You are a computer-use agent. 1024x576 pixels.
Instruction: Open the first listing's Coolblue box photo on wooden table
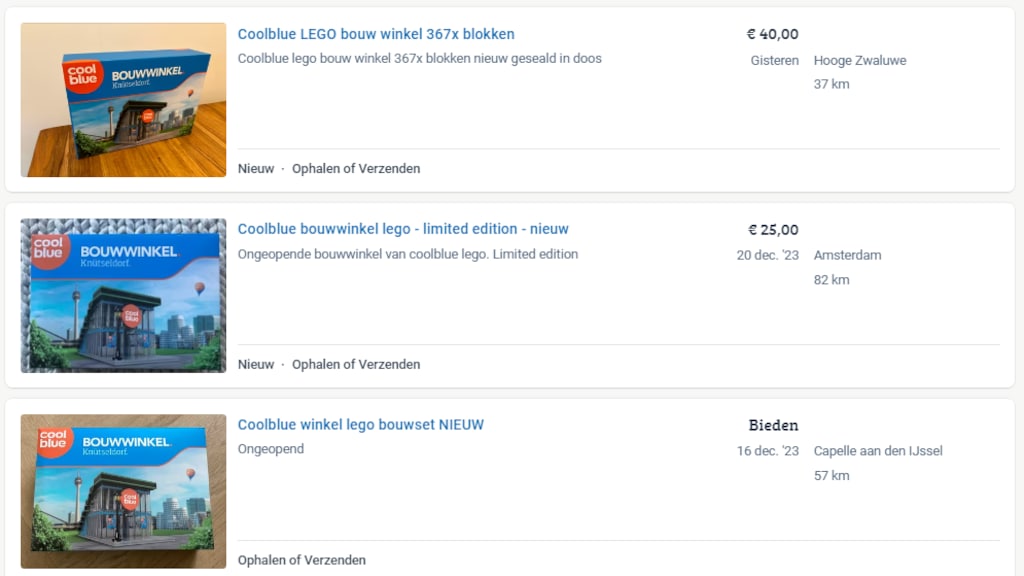(x=123, y=100)
